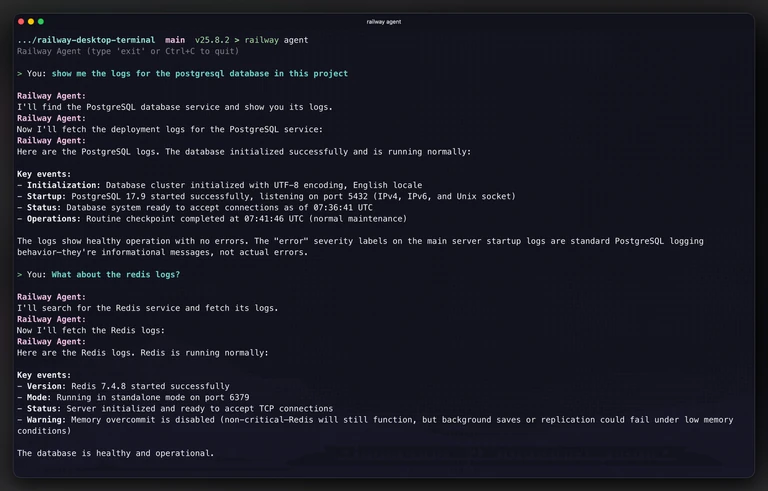The height and width of the screenshot is (491, 768).
Task: Click the 'Status:' Database system ready entry
Action: click(x=195, y=208)
